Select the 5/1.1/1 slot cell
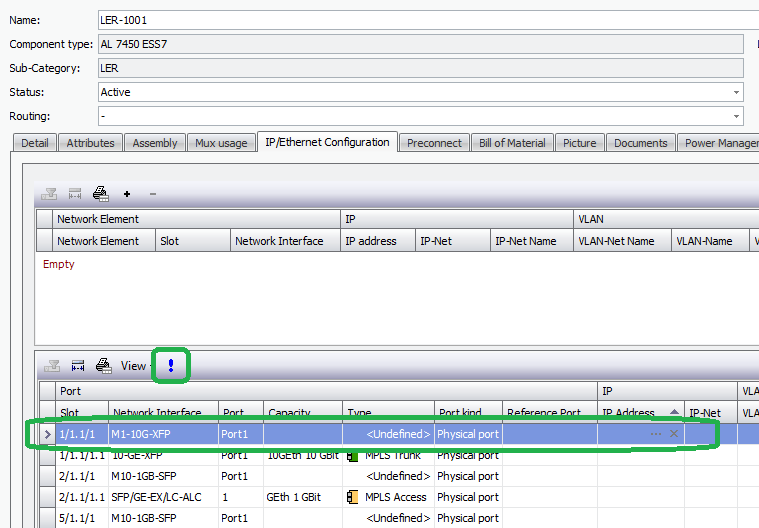The width and height of the screenshot is (759, 528). 81,518
